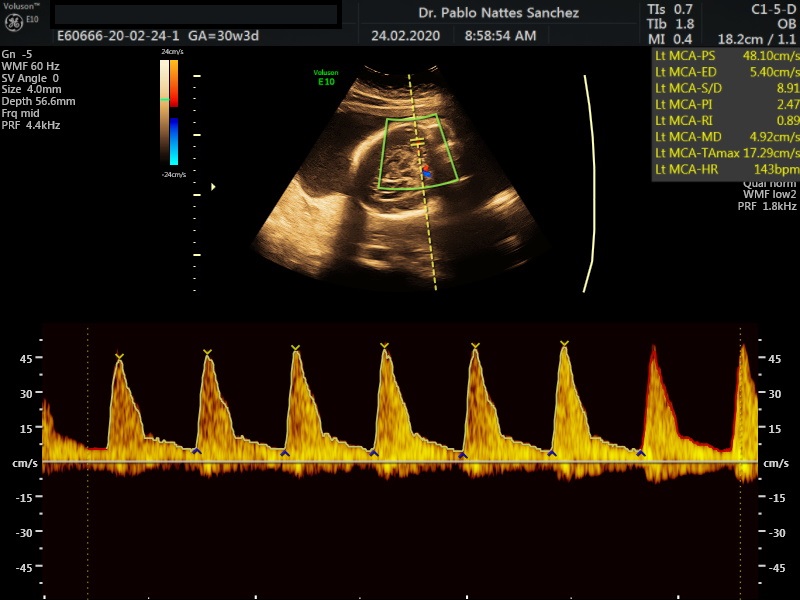Viewport: 800px width, 600px height.
Task: Click the green Voluson E10 watermark
Action: pos(326,76)
